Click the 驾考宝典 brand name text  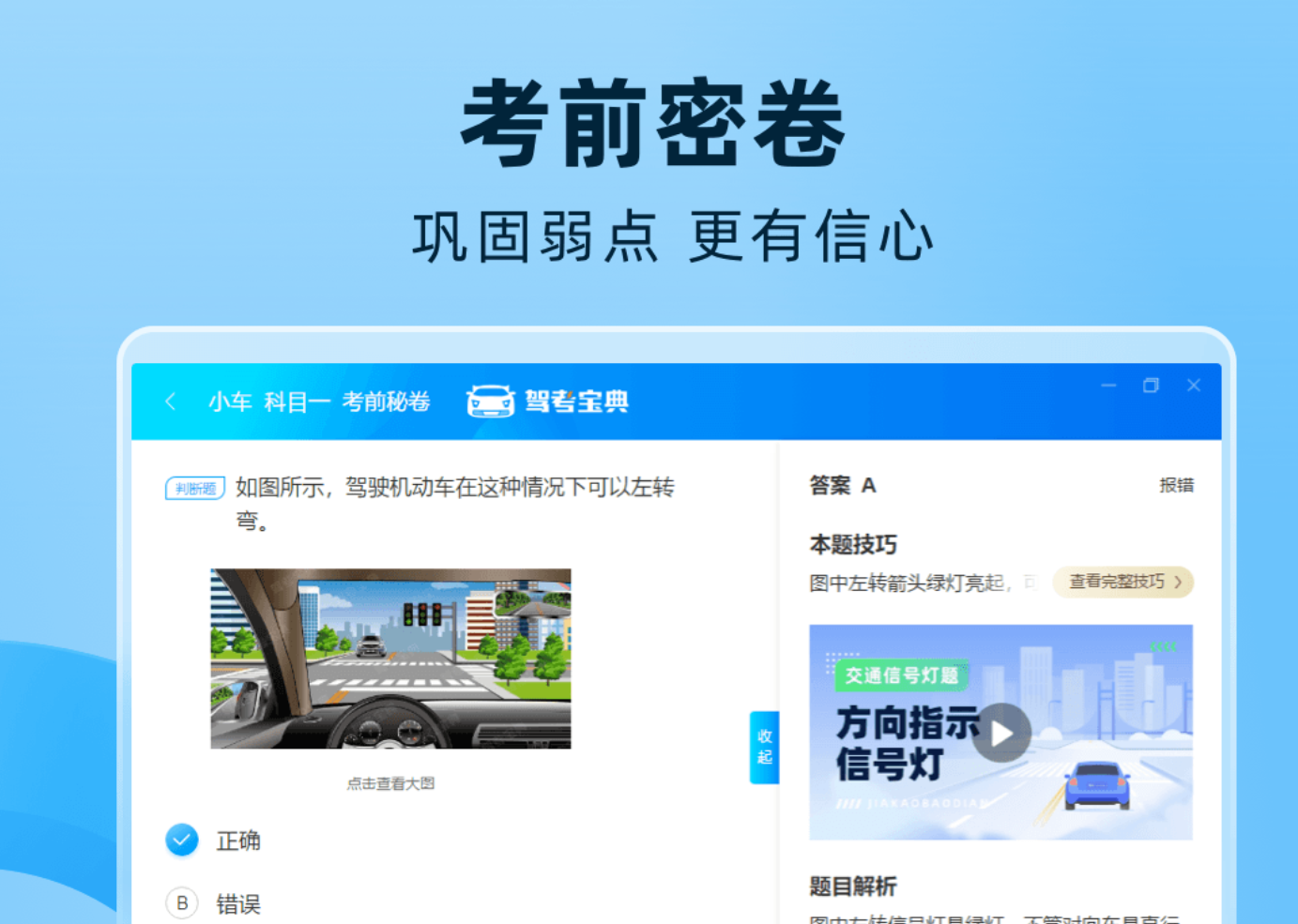pyautogui.click(x=576, y=401)
